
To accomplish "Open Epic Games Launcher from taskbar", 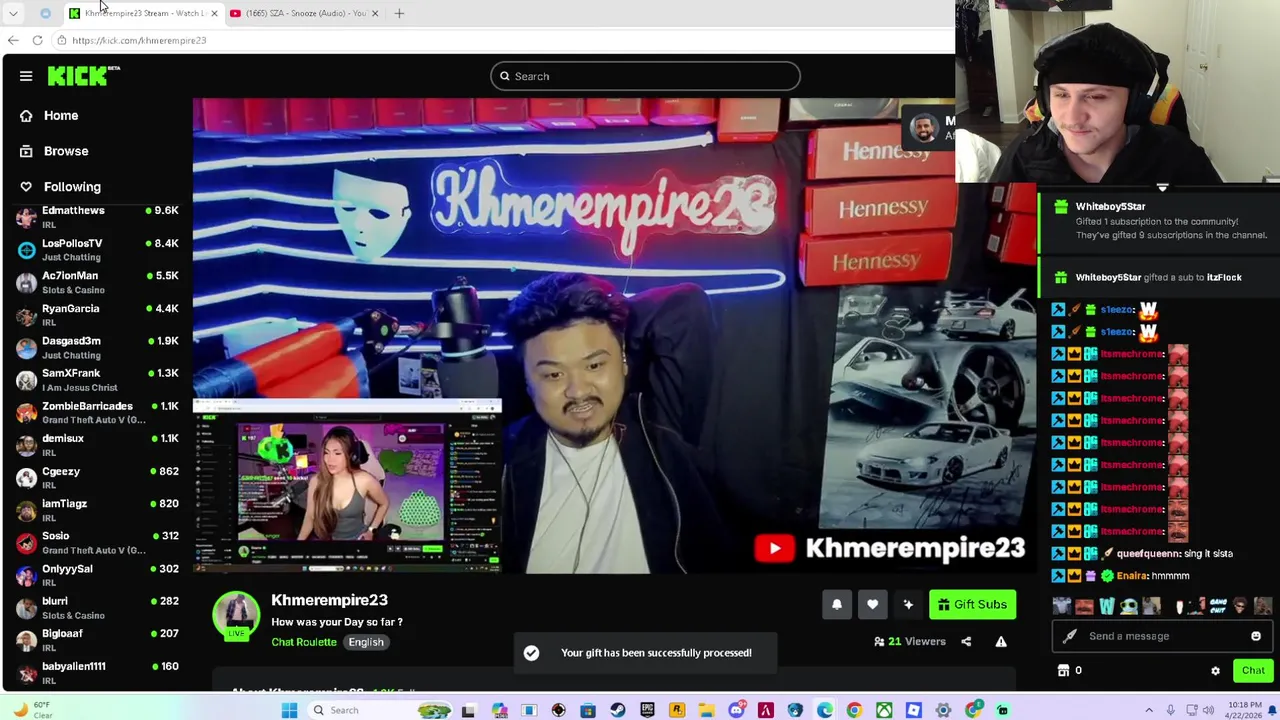I will 647,710.
